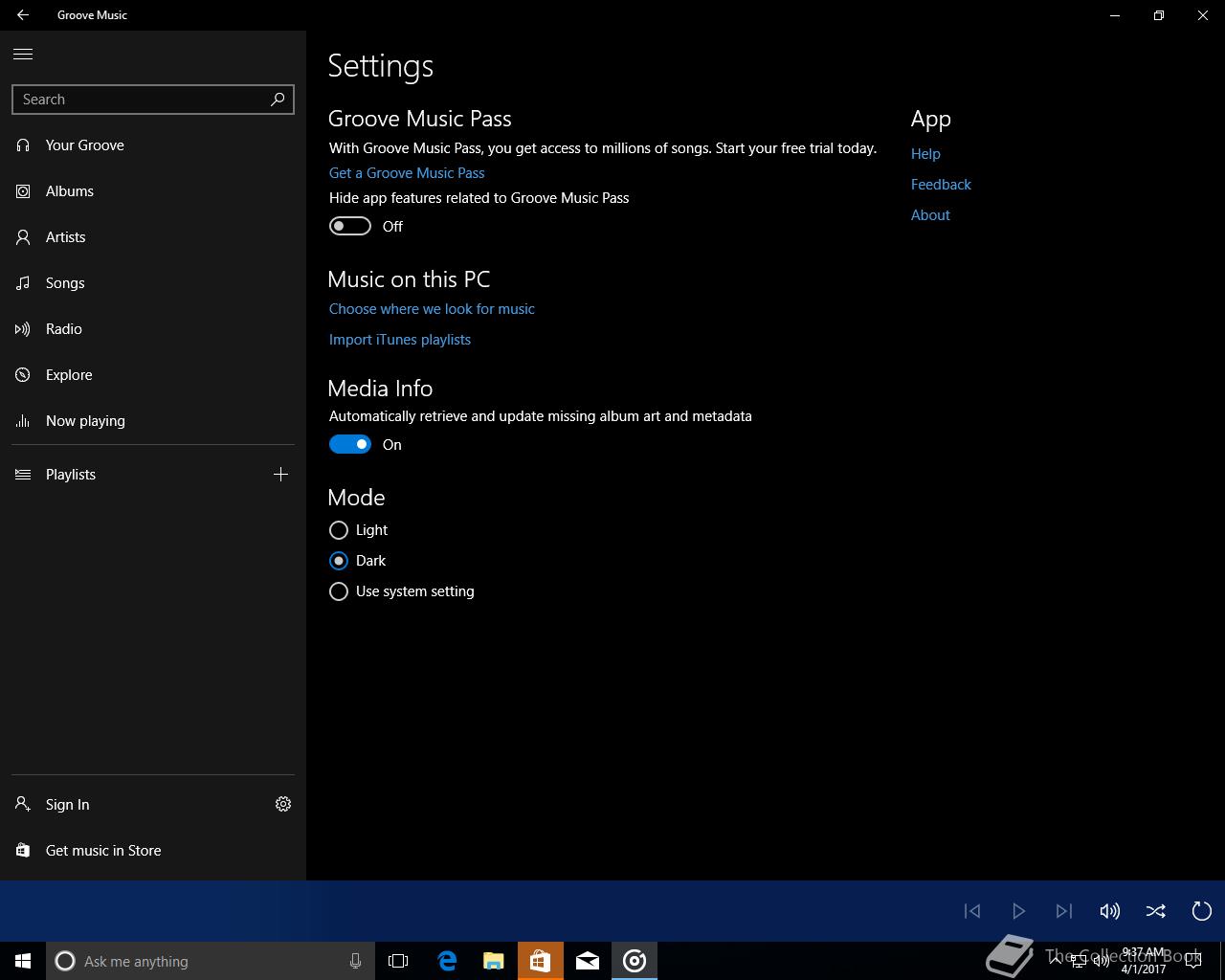
Task: Launch Microsoft Edge from taskbar
Action: [446, 961]
